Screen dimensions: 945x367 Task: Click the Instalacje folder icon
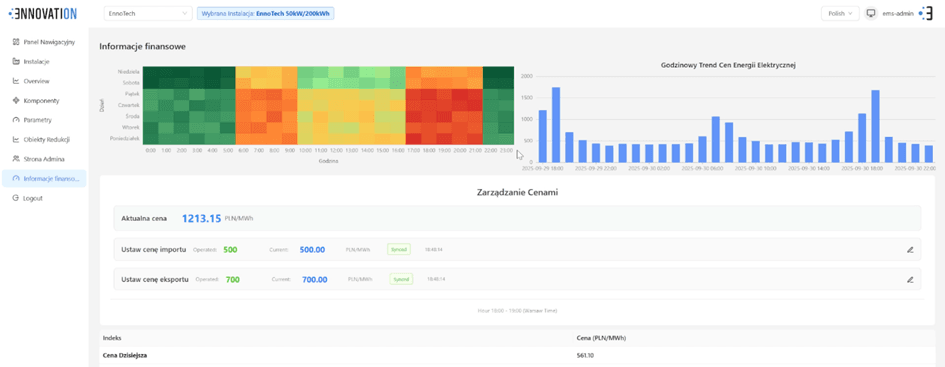tap(16, 61)
